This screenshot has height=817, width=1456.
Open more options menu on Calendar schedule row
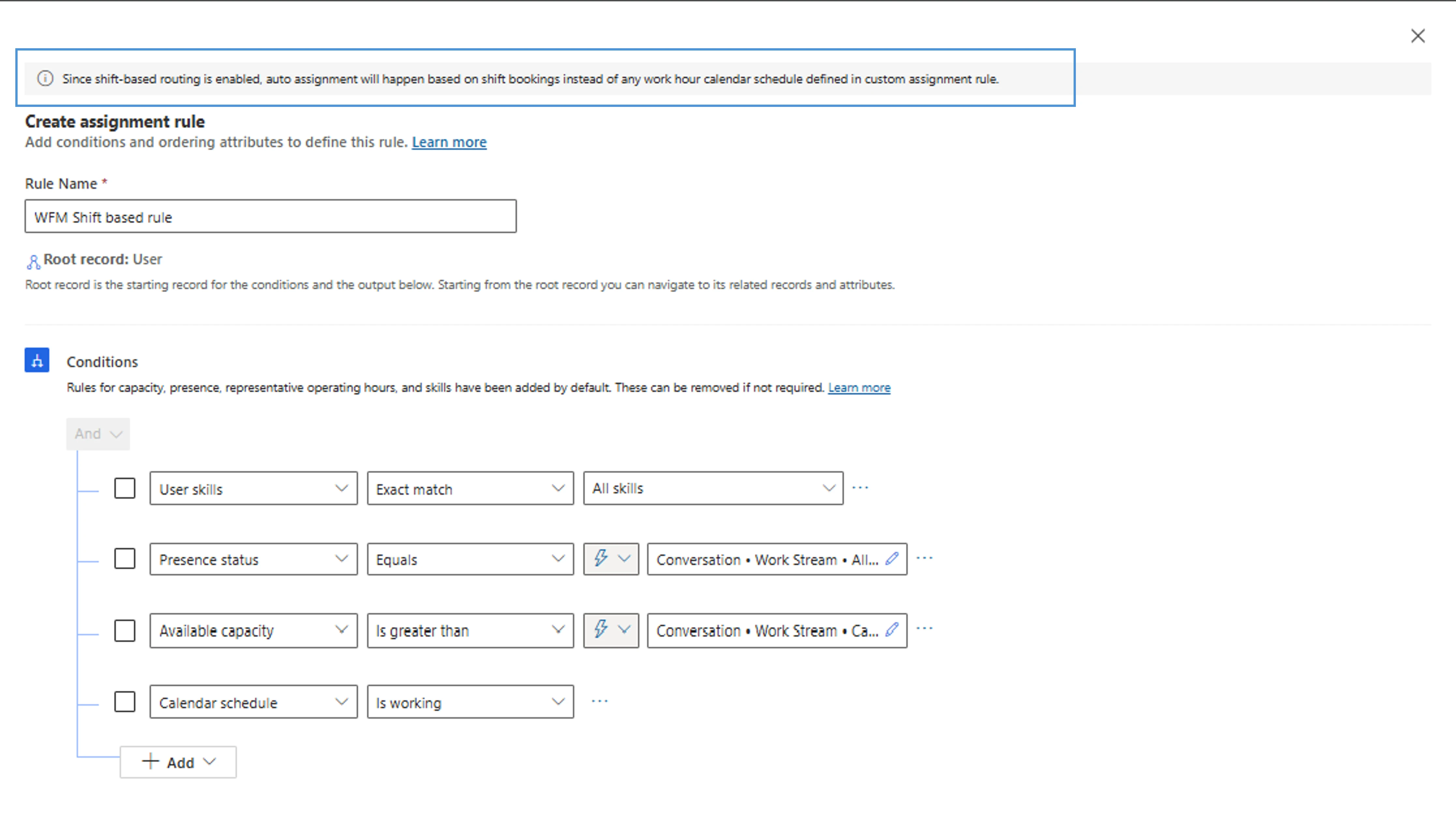(599, 700)
